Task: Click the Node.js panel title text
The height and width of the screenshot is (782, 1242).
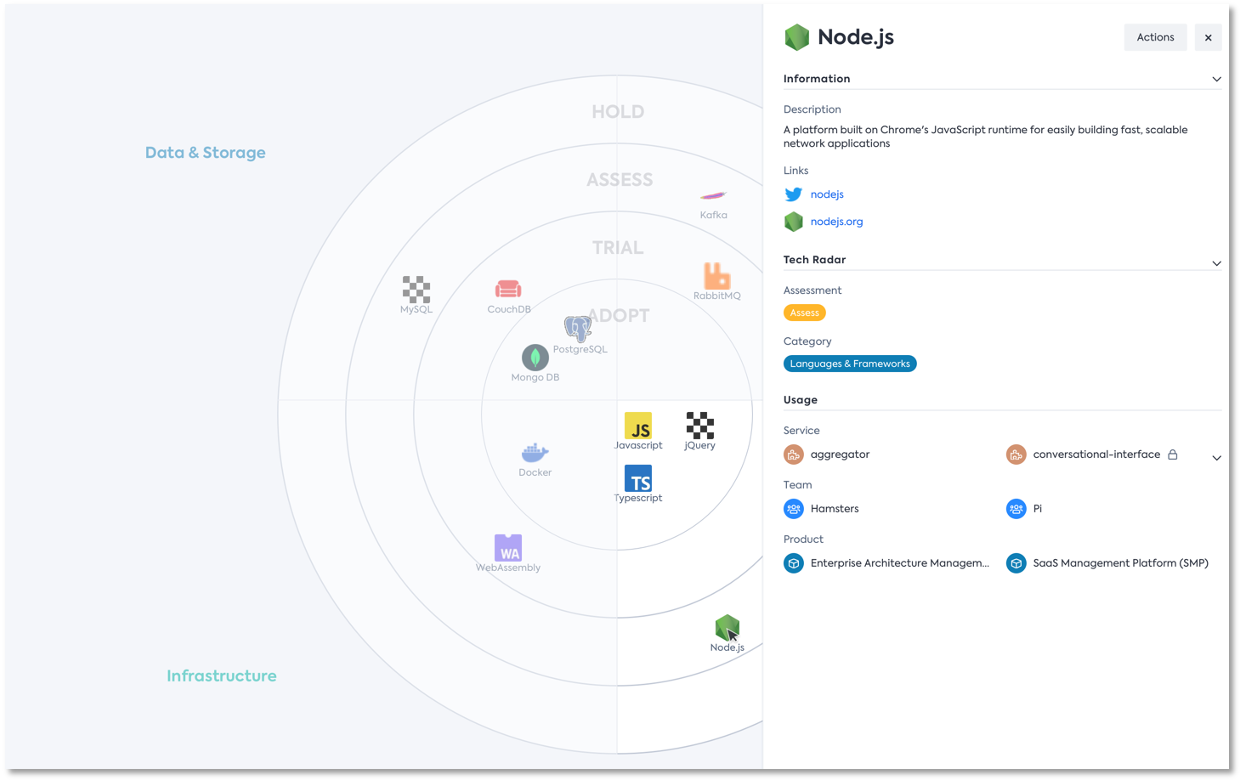Action: pos(856,38)
